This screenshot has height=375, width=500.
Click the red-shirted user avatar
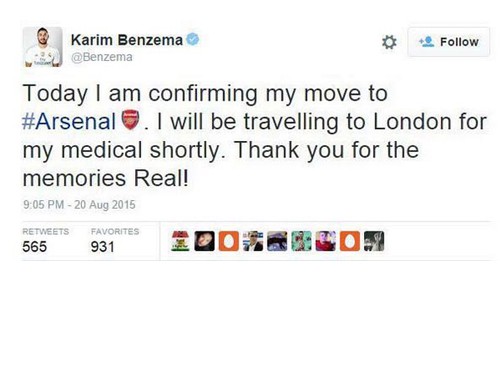coord(326,241)
